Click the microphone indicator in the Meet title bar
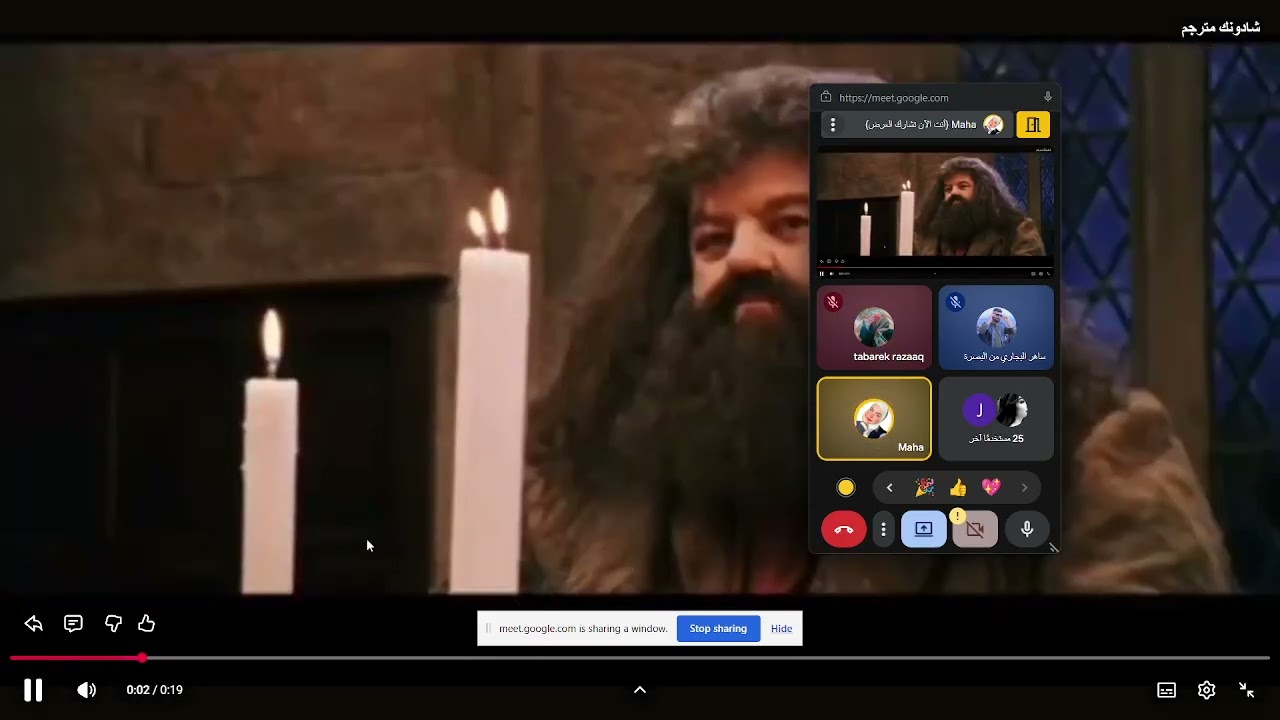The width and height of the screenshot is (1280, 720). click(x=1048, y=97)
